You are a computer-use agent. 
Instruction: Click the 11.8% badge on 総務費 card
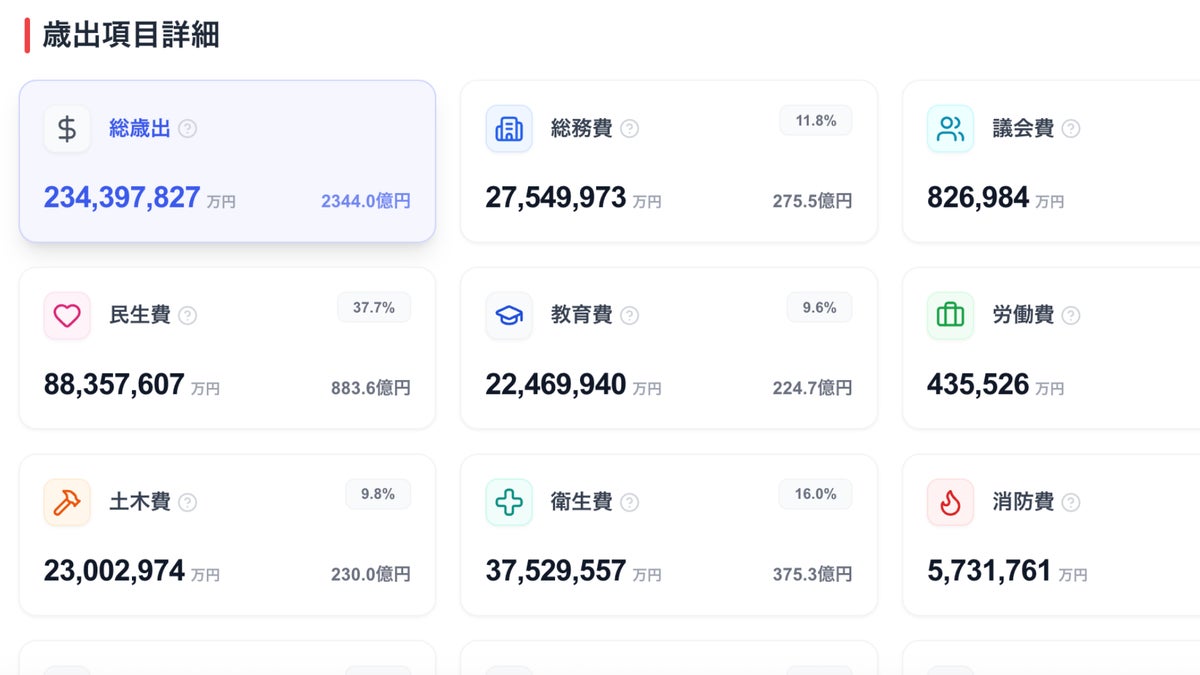pos(816,121)
